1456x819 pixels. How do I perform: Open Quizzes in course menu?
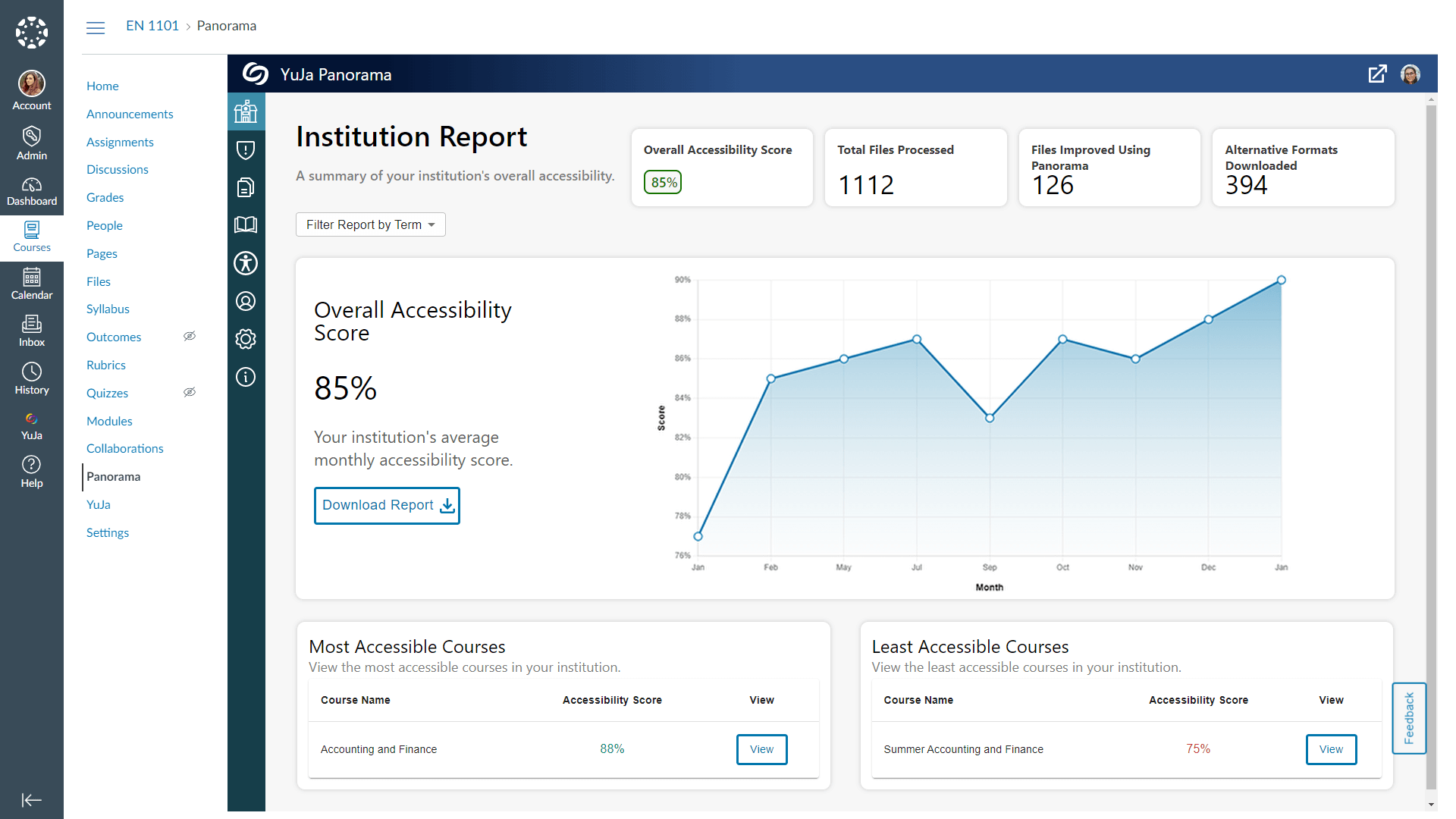tap(107, 393)
